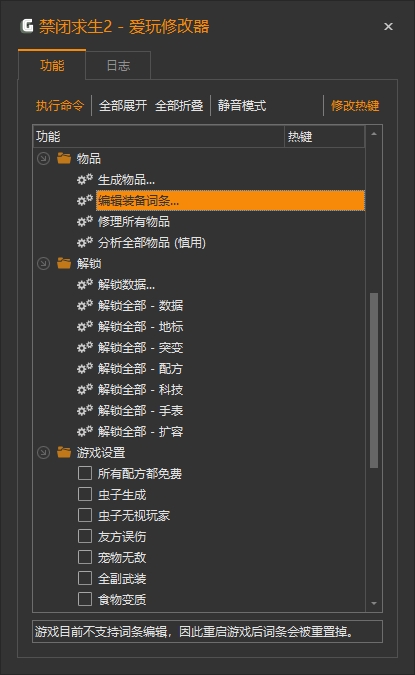The width and height of the screenshot is (415, 675).
Task: Check the 虫子无视玩家 option
Action: [85, 515]
